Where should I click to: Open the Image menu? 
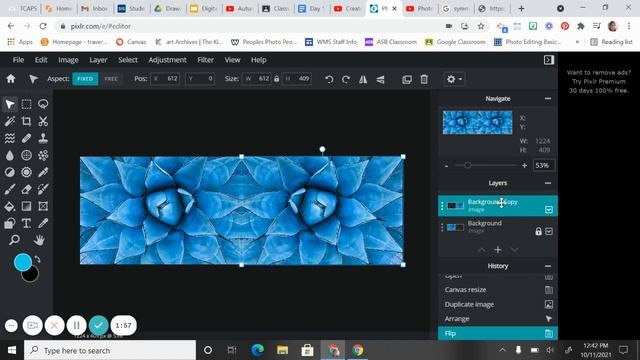tap(68, 60)
